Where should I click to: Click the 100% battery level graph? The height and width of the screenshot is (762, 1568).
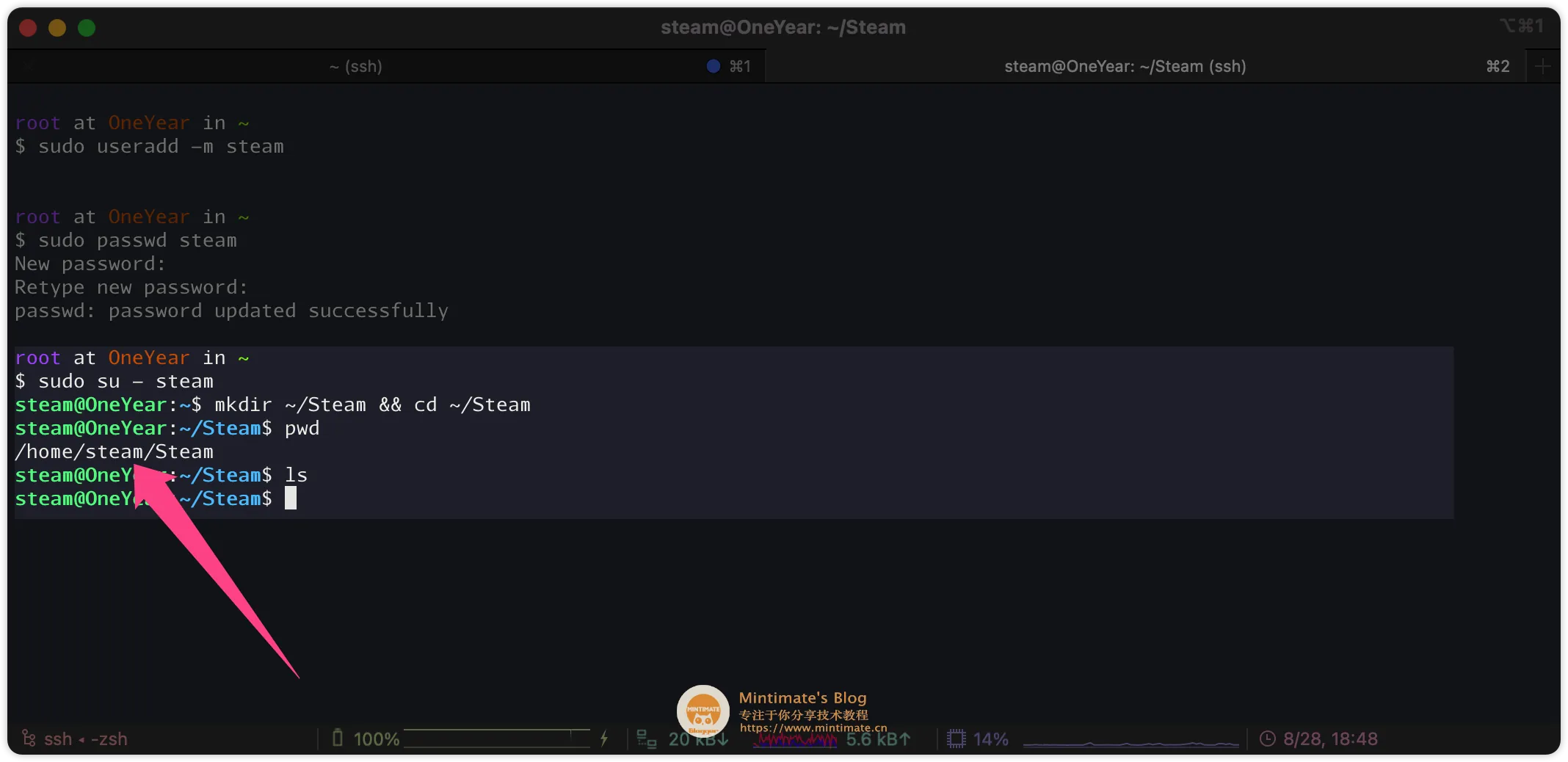coord(497,739)
